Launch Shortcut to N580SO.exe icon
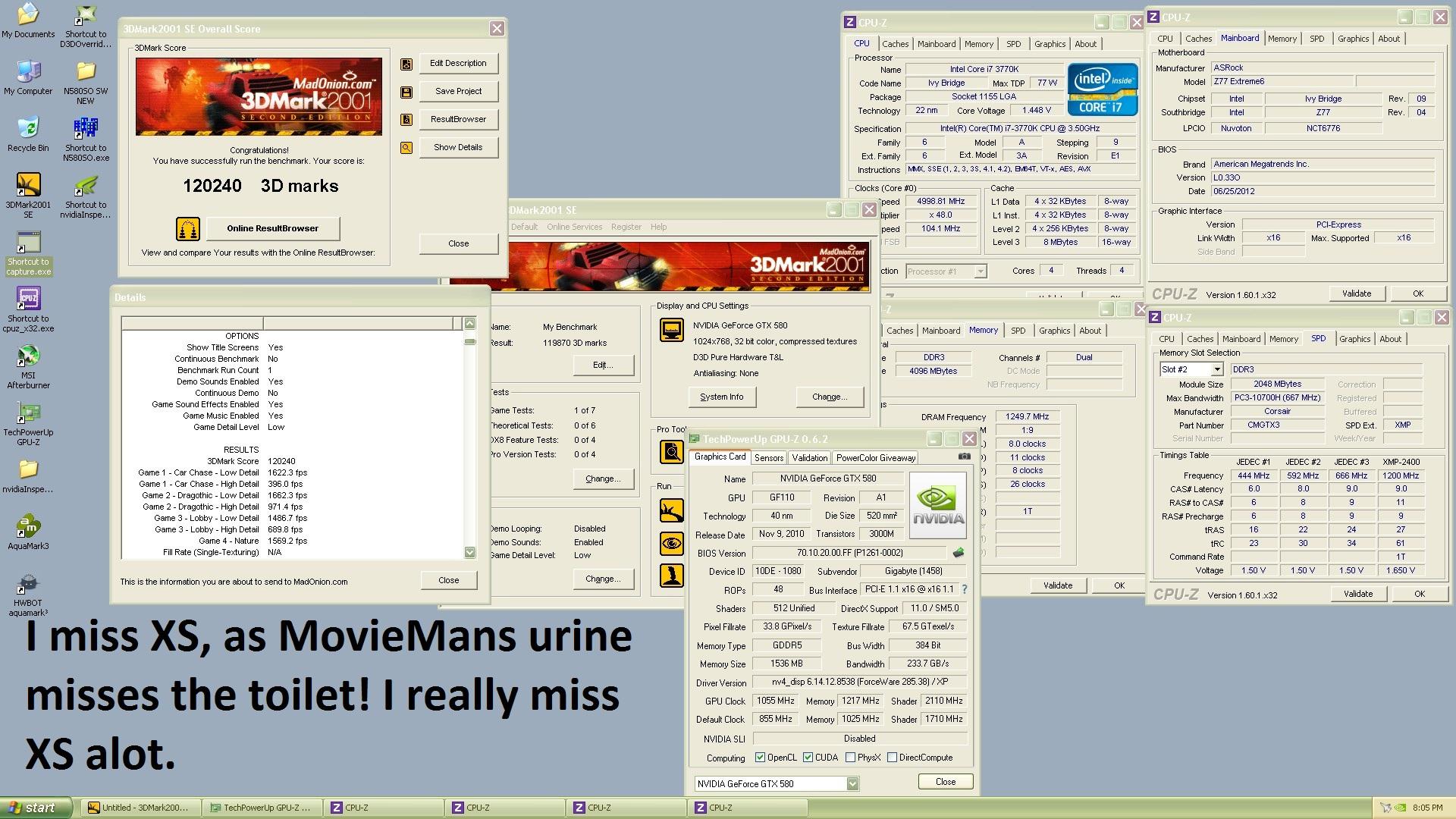Viewport: 1456px width, 819px height. pyautogui.click(x=86, y=140)
